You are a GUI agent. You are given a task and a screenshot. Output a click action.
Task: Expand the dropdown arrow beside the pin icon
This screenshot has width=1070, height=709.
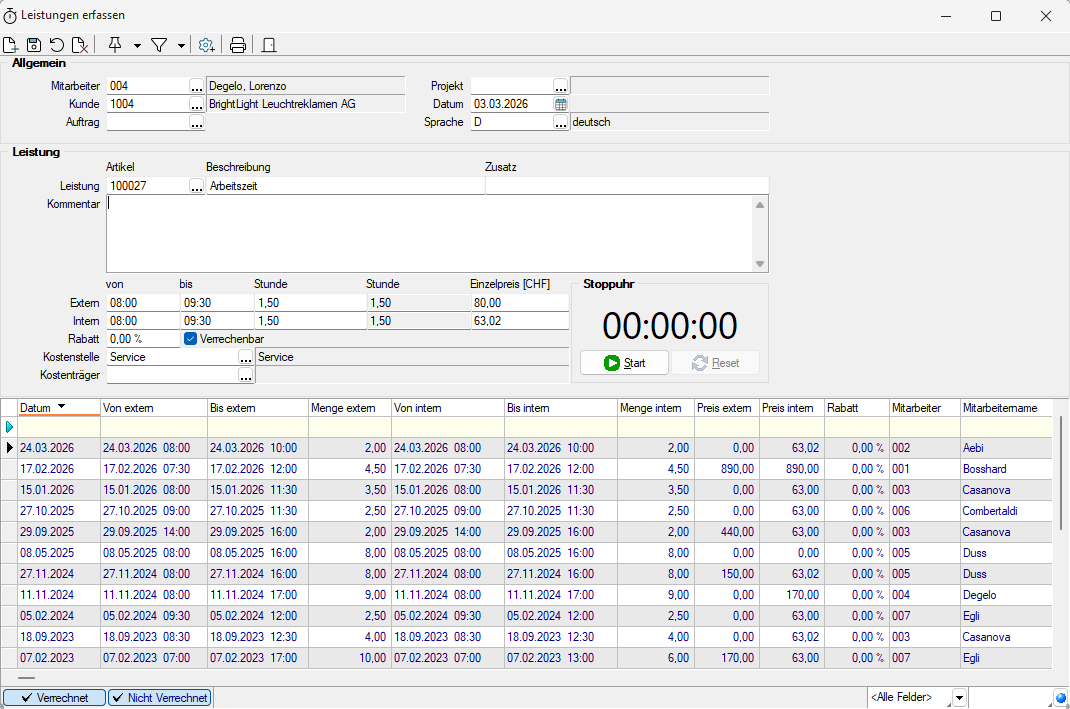point(137,45)
